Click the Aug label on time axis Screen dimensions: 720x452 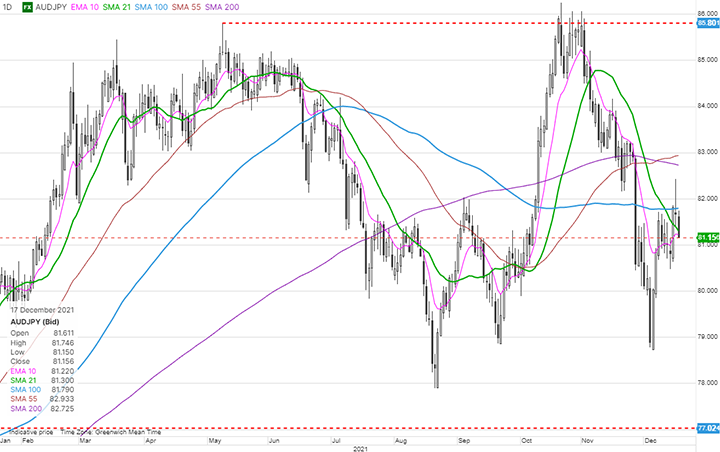tap(401, 441)
